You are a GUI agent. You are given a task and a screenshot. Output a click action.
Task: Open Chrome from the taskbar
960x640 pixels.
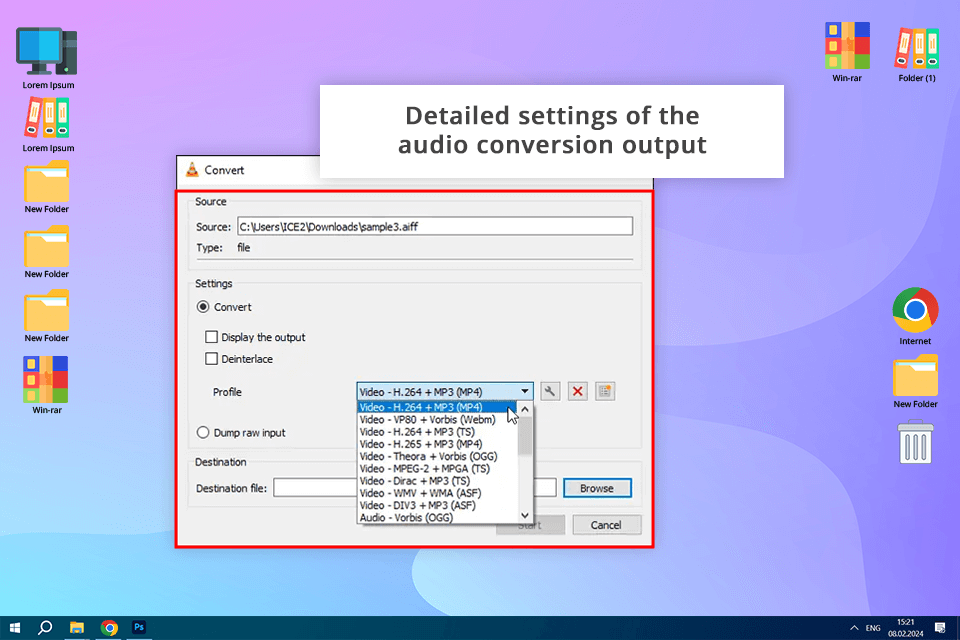[109, 627]
